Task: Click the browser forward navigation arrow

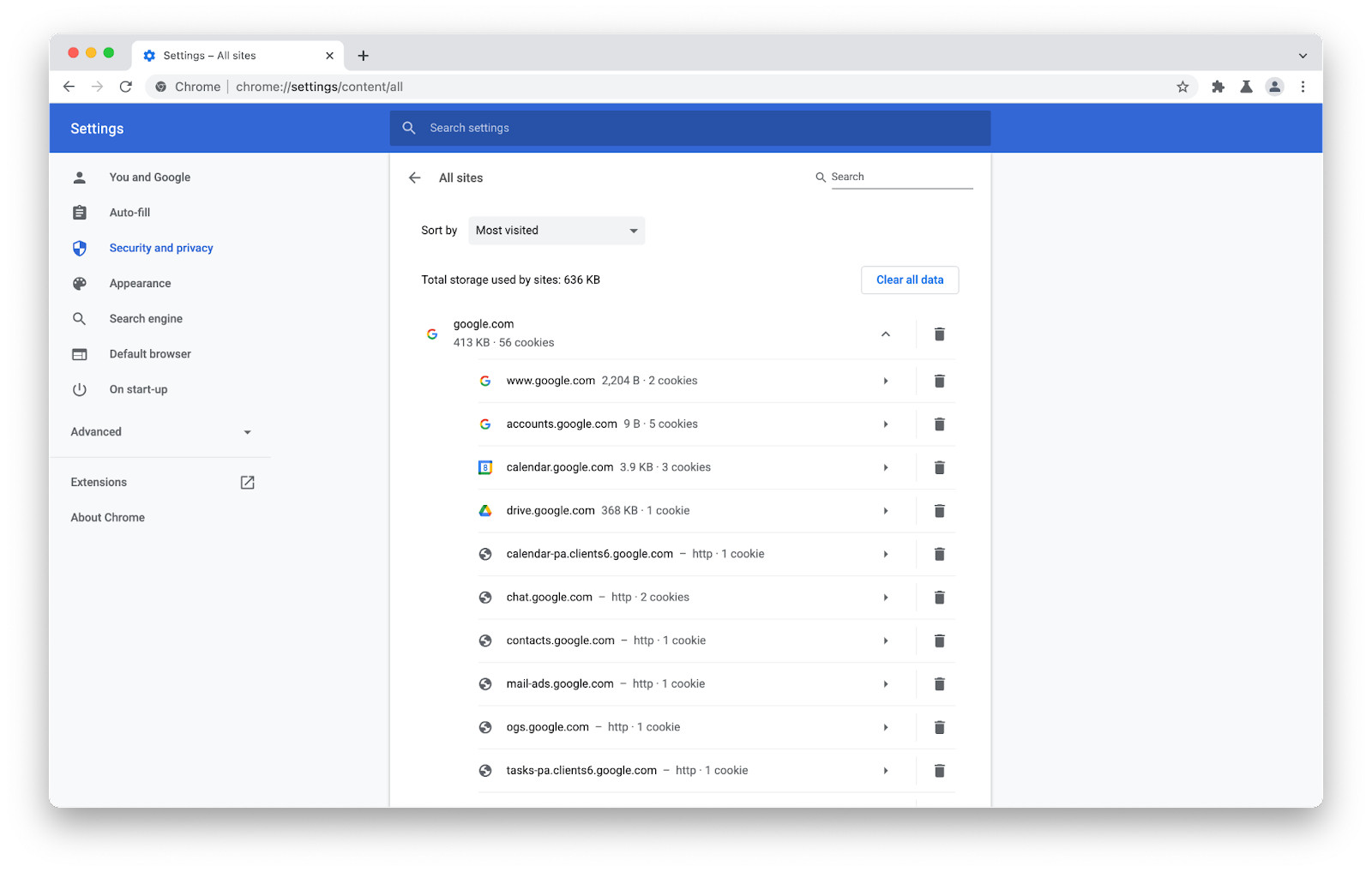Action: coord(98,87)
